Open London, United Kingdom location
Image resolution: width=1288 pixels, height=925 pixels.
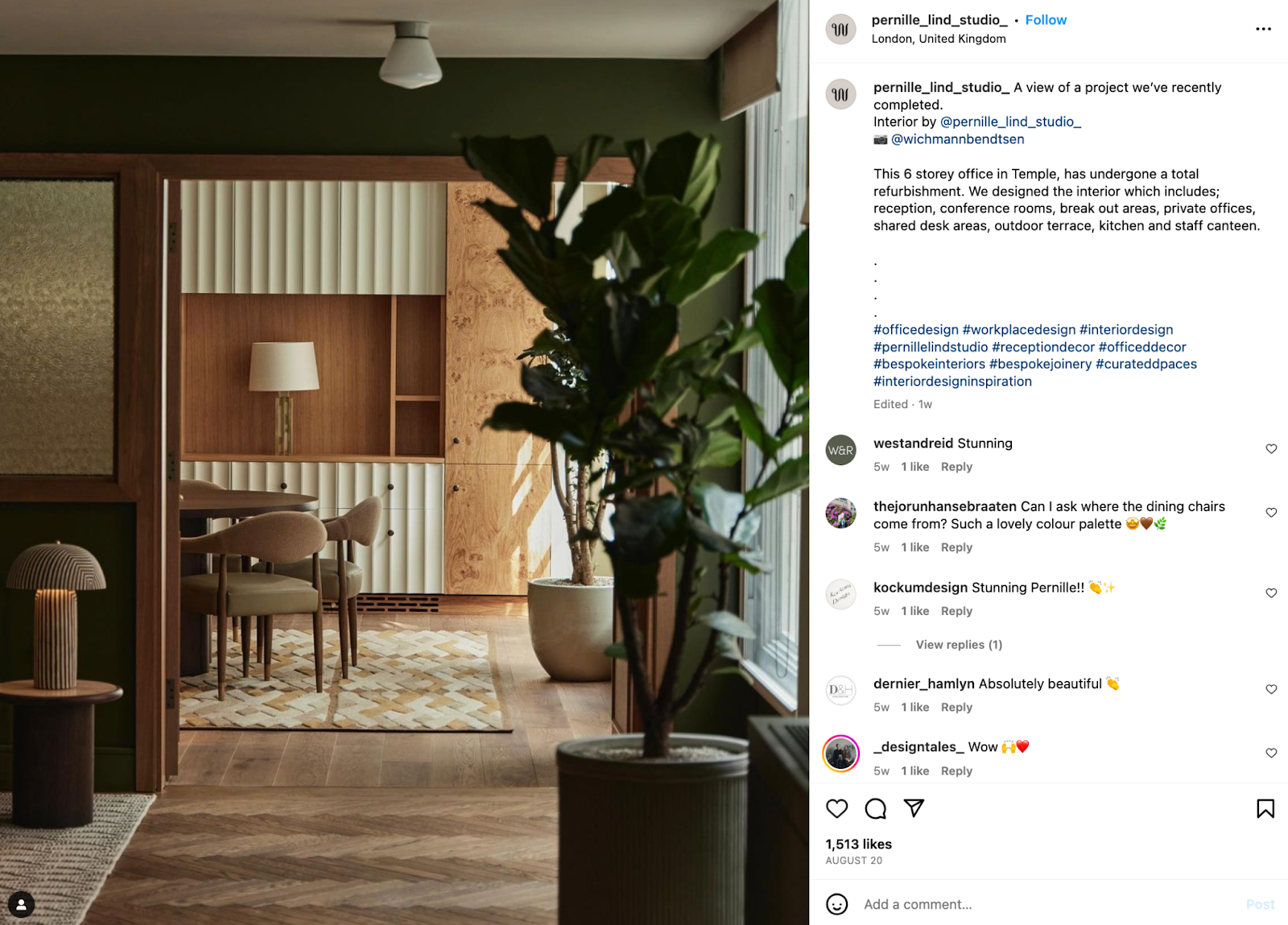(939, 39)
